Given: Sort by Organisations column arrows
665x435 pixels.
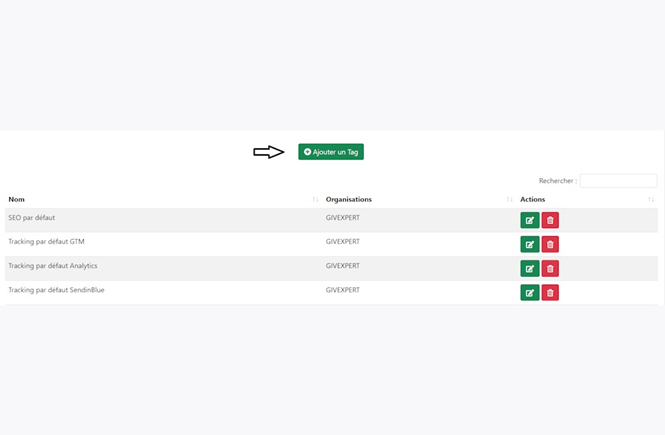Looking at the screenshot, I should coord(509,199).
